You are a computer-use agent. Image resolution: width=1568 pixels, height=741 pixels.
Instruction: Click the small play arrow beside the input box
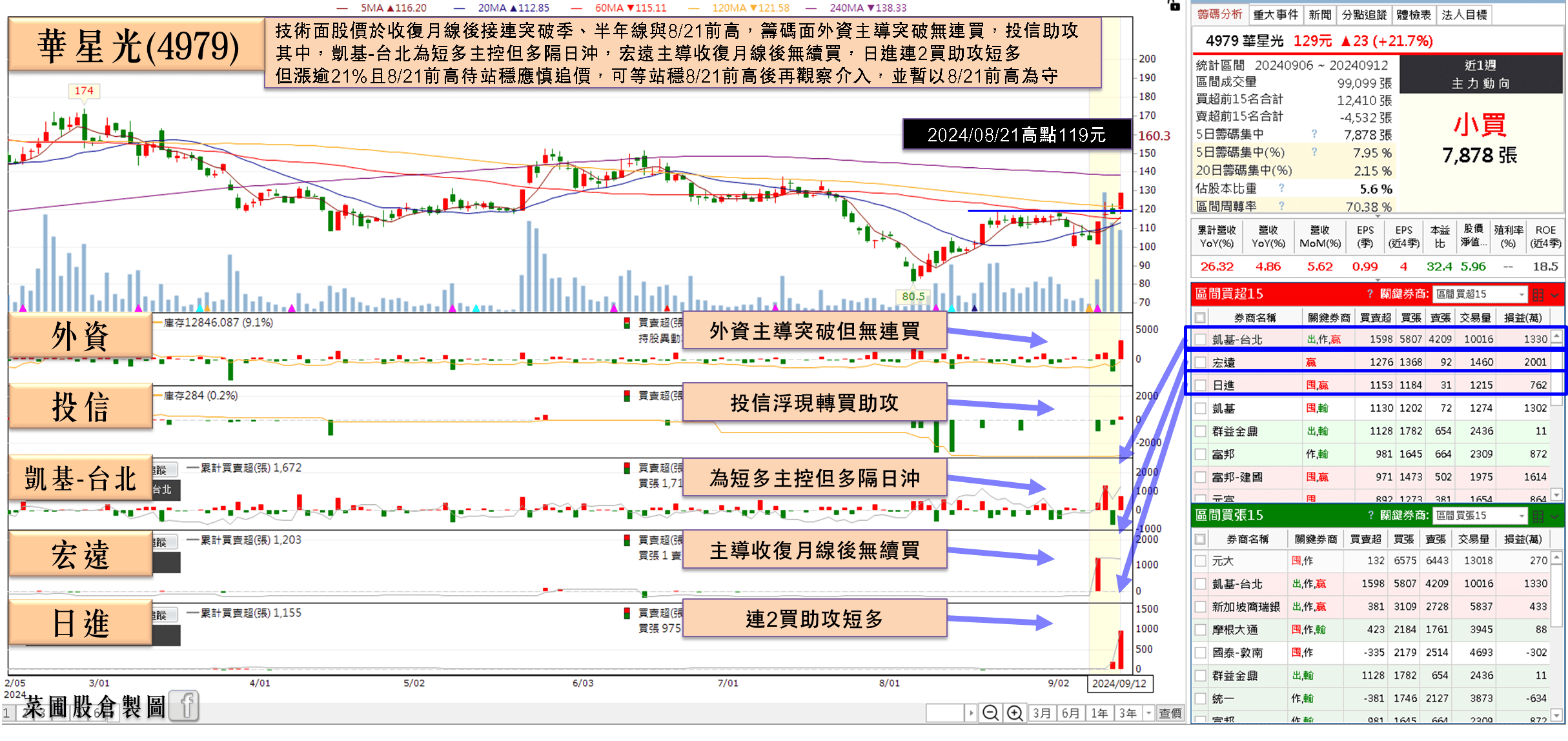[971, 713]
